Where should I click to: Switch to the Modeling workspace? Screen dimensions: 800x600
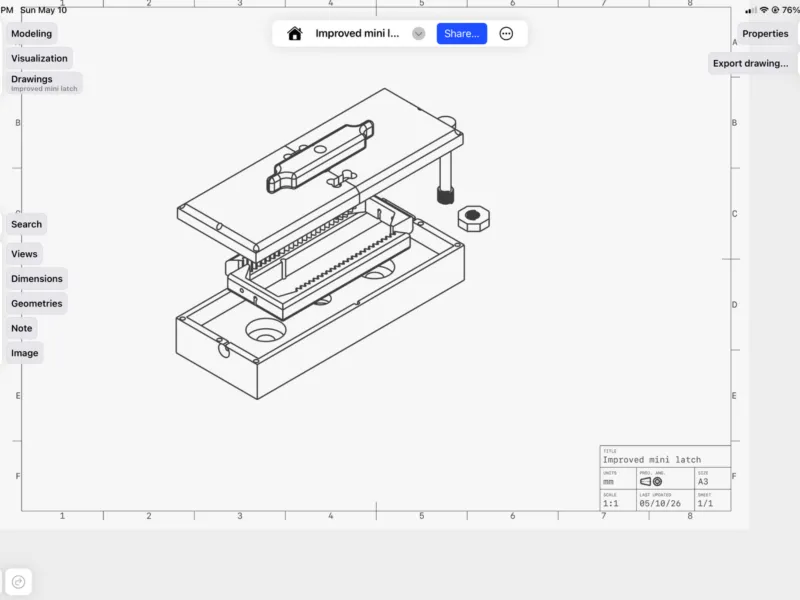32,34
